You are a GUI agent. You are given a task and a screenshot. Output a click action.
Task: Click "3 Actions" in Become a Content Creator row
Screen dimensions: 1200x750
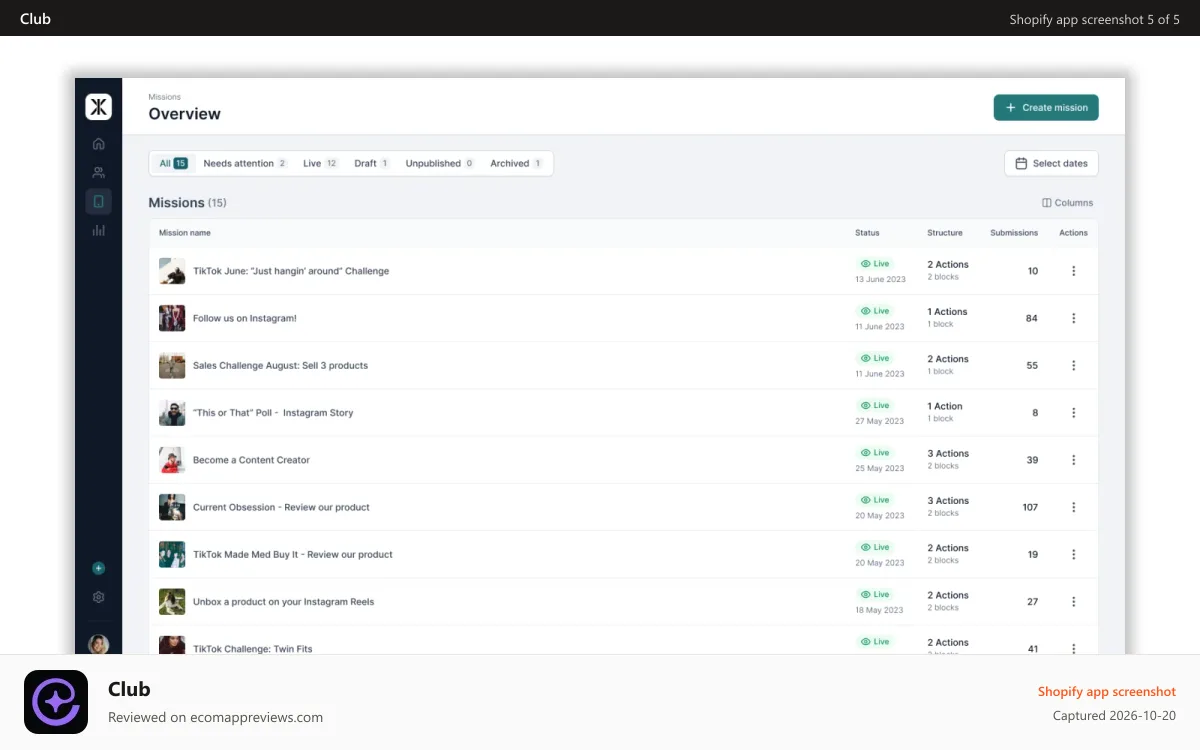(948, 453)
